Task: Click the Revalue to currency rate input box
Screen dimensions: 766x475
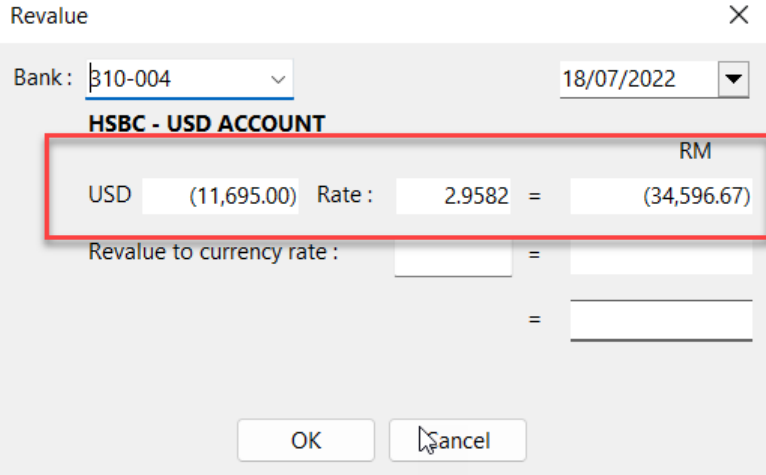Action: coord(454,255)
